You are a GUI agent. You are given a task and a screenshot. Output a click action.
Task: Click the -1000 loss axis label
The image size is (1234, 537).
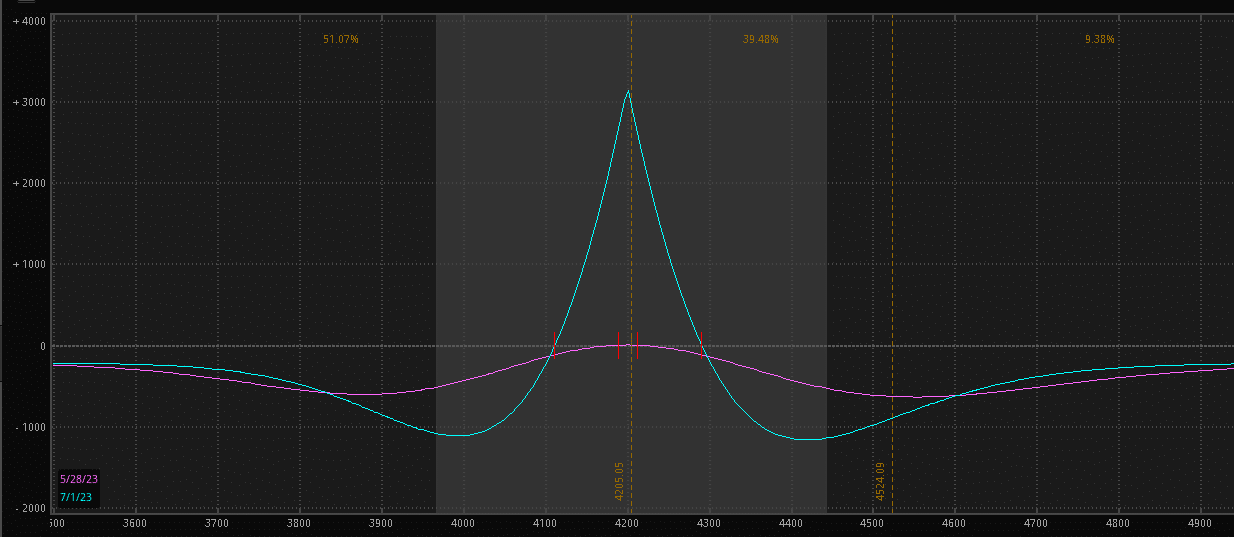29,427
